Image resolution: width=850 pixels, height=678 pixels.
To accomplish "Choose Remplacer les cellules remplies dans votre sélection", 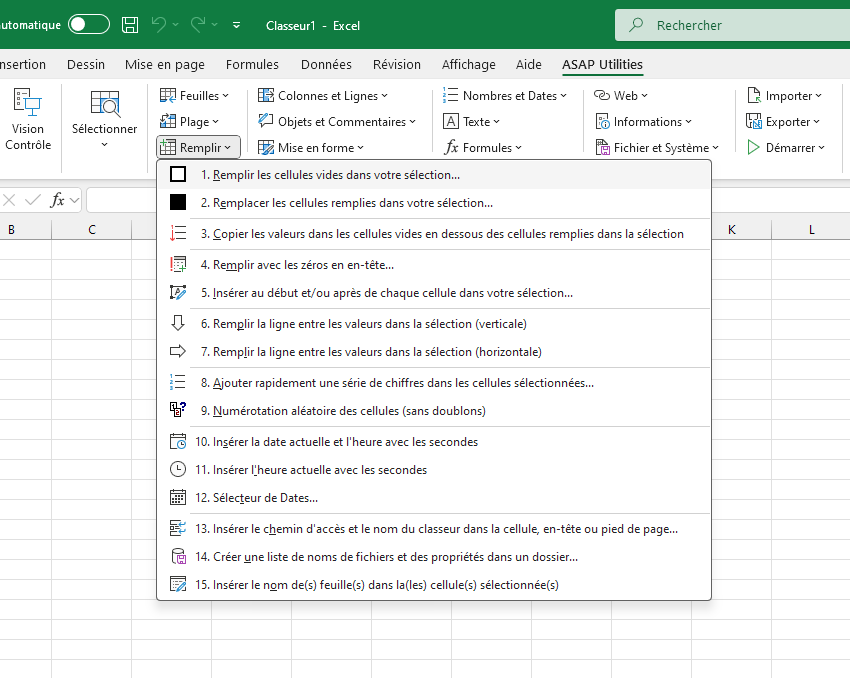I will pyautogui.click(x=434, y=203).
